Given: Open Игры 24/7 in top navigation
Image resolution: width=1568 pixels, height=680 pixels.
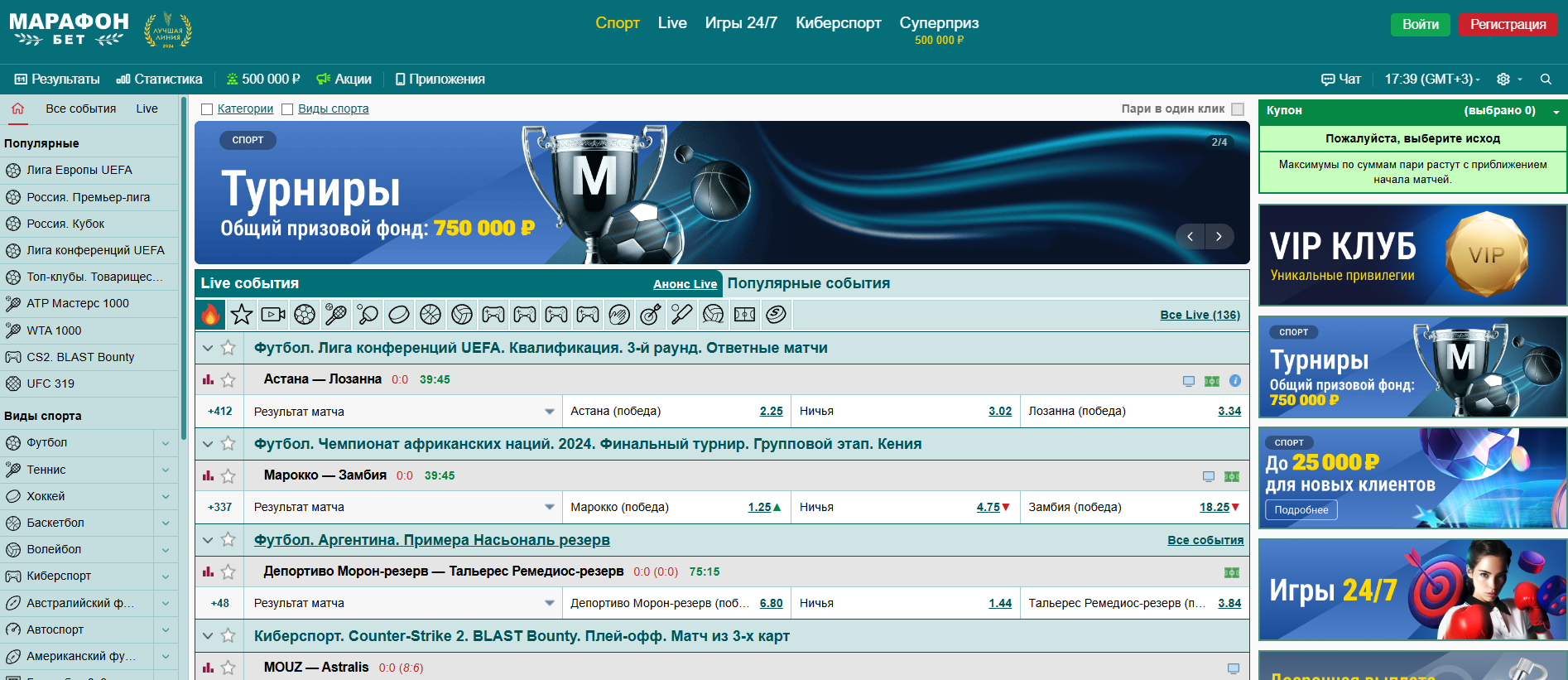Looking at the screenshot, I should click(741, 23).
